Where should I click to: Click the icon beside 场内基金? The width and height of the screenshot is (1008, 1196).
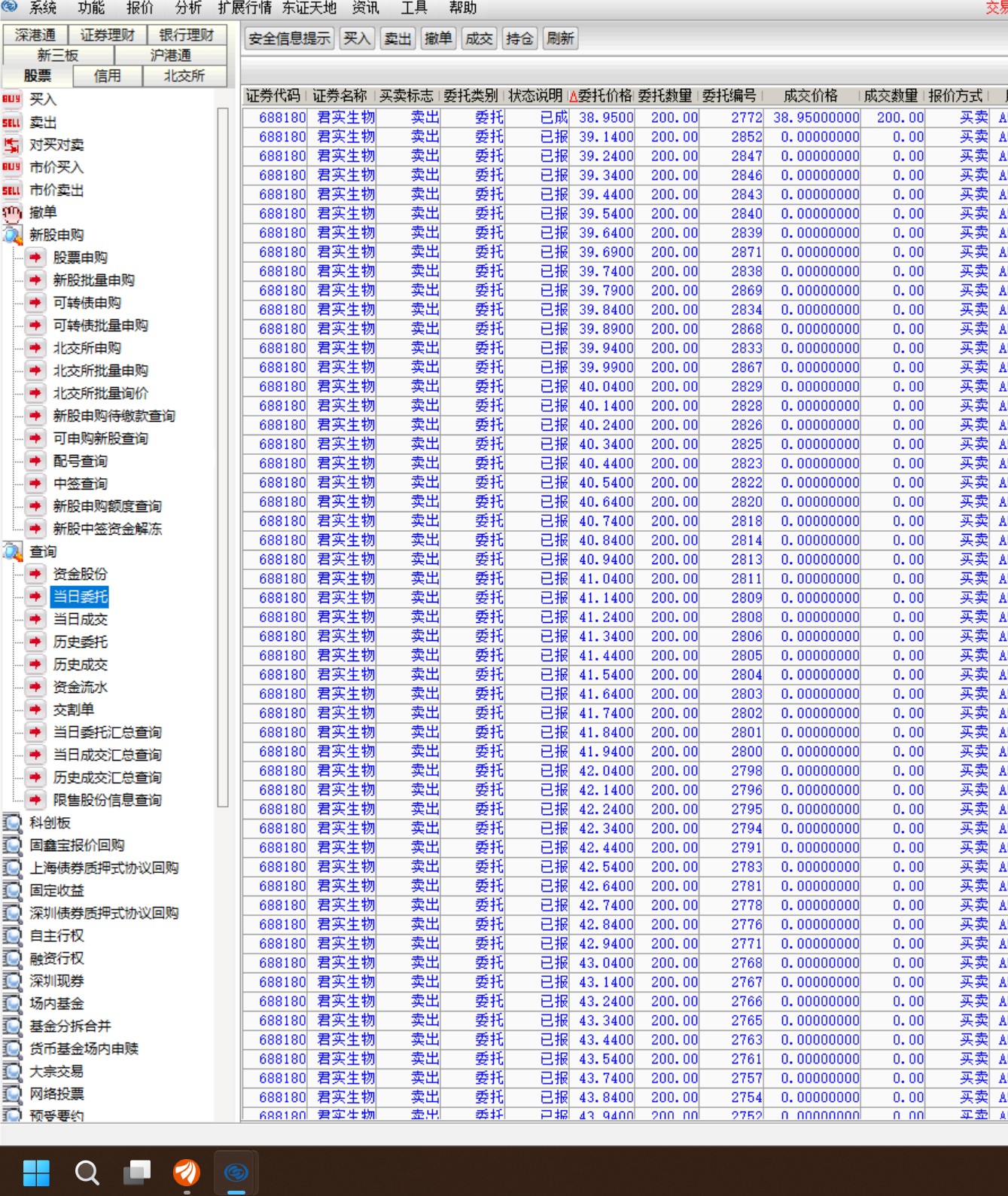12,1003
